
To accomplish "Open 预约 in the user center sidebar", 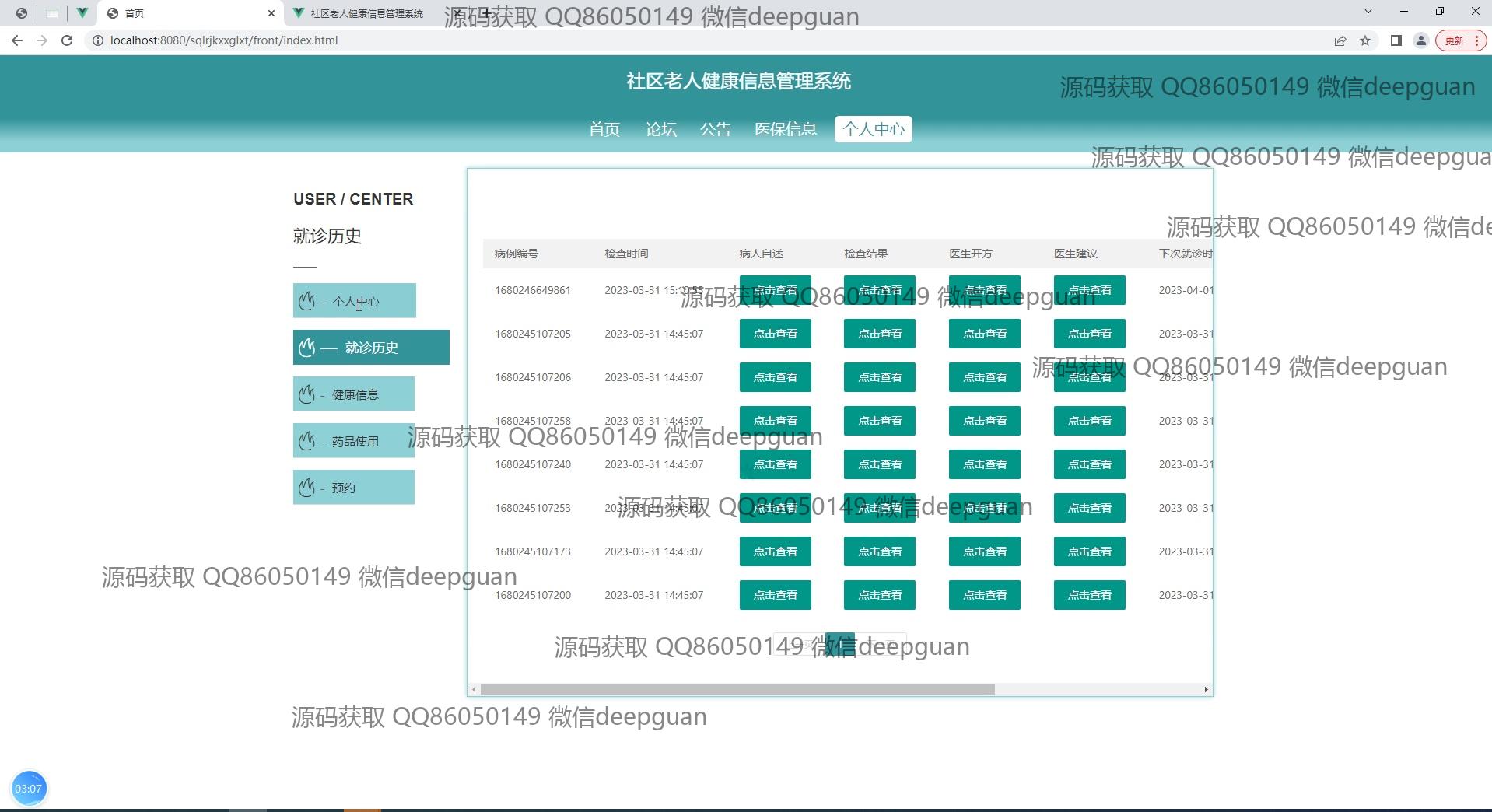I will (354, 488).
